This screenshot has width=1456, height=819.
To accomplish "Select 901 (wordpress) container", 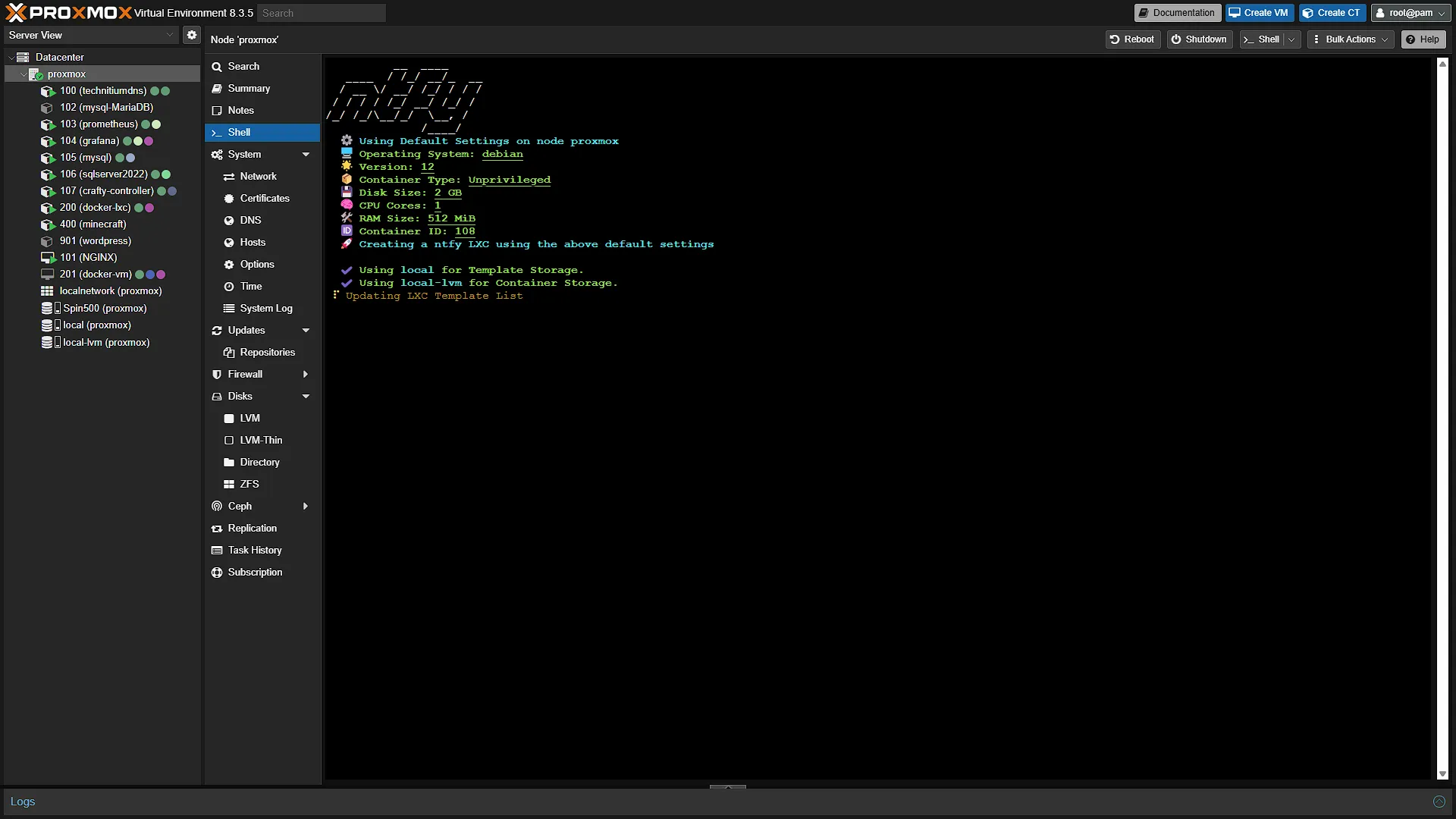I will click(x=102, y=241).
